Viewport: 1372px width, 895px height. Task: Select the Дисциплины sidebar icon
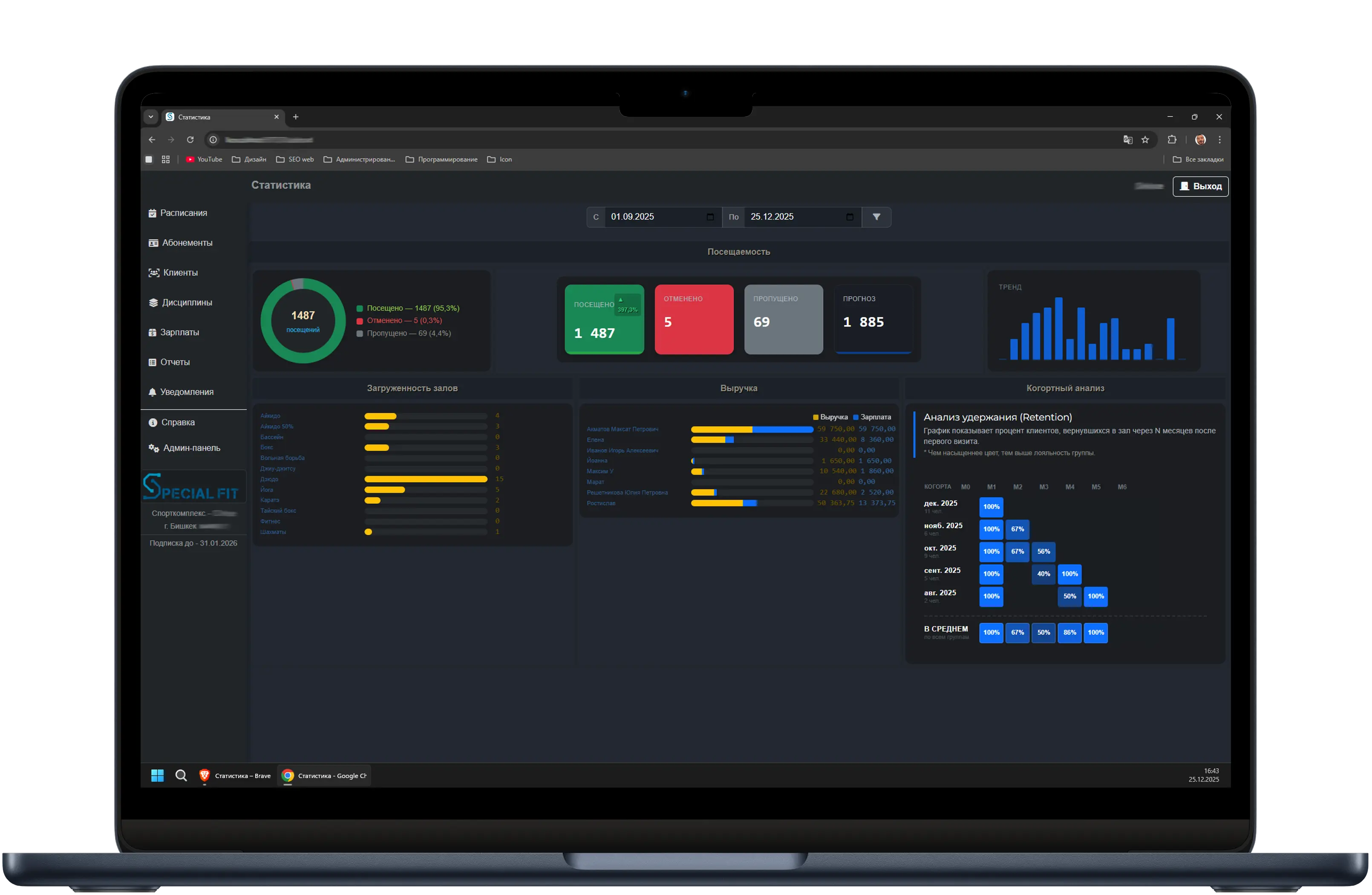click(x=153, y=302)
